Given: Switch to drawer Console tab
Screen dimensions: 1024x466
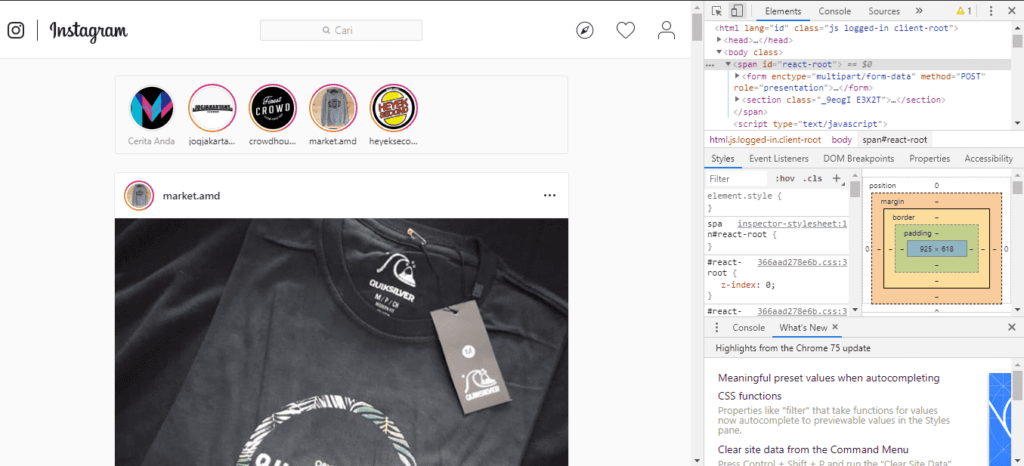Looking at the screenshot, I should click(748, 328).
